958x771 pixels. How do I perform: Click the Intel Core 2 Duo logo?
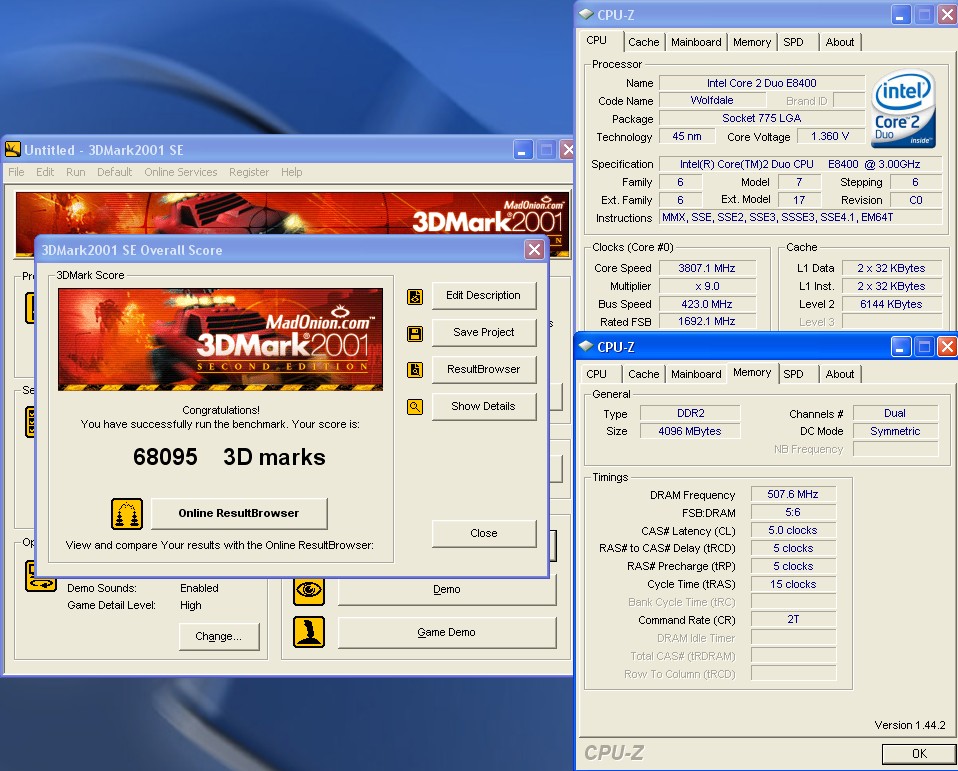(x=903, y=109)
